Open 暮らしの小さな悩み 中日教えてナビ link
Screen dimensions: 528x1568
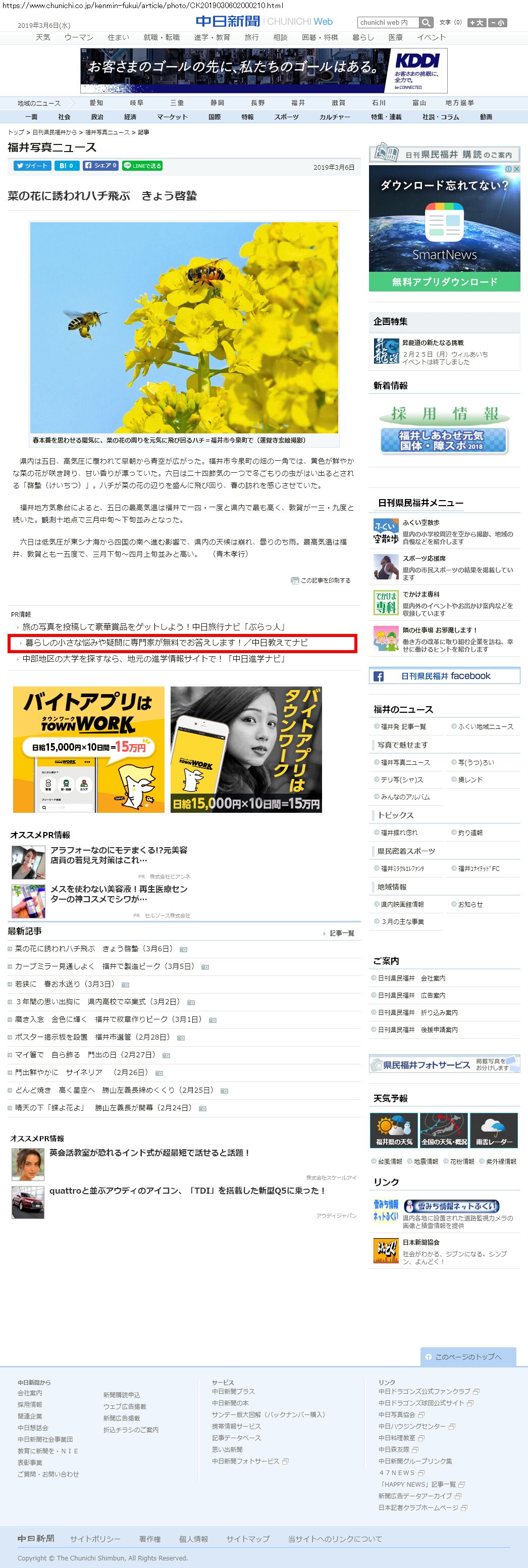click(x=166, y=643)
